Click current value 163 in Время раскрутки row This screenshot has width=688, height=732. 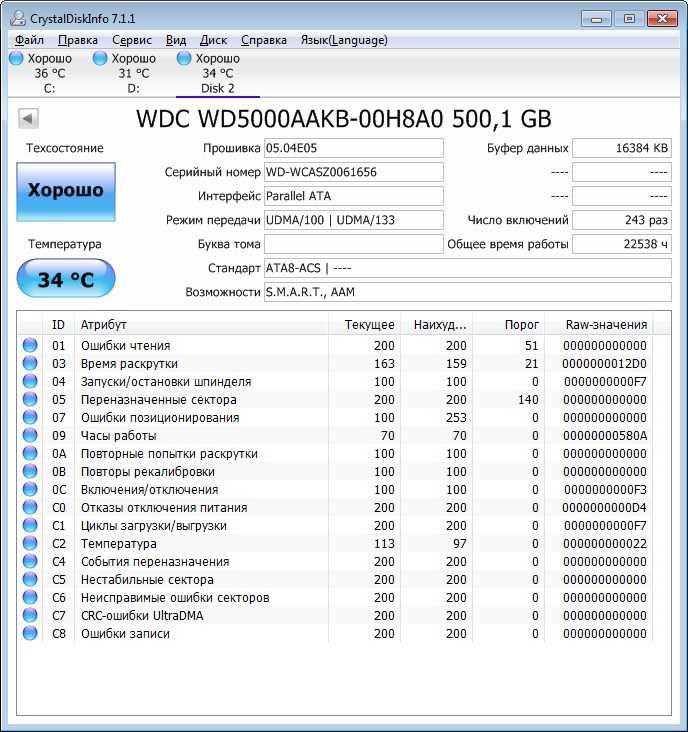[x=384, y=363]
